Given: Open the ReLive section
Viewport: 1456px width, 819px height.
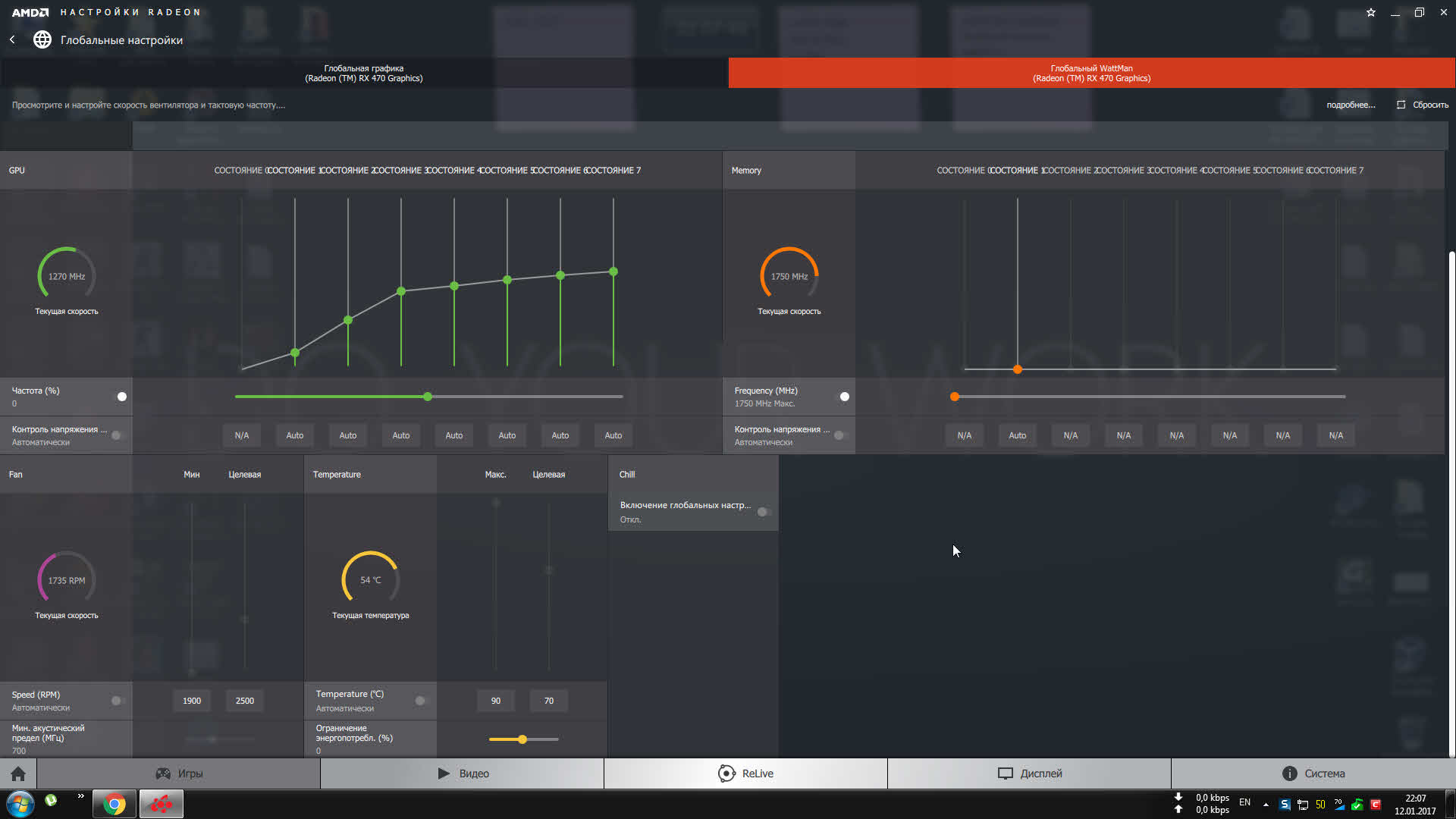Looking at the screenshot, I should click(x=745, y=773).
